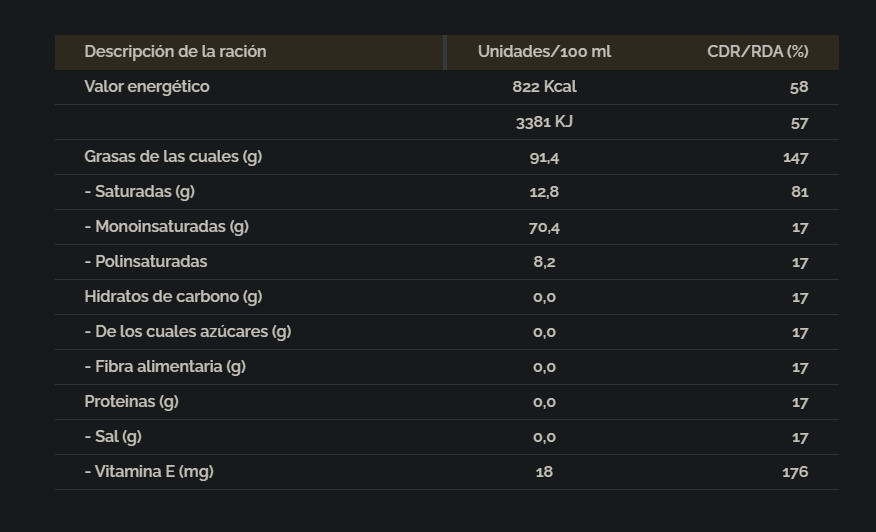Screen dimensions: 876x532
Task: Click the 12,8 saturated fat value
Action: click(x=544, y=192)
